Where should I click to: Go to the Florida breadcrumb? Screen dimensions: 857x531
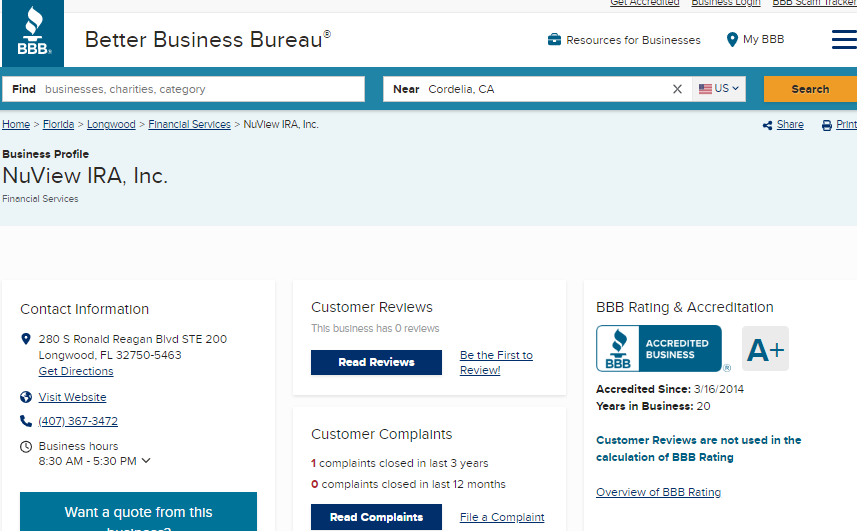58,125
